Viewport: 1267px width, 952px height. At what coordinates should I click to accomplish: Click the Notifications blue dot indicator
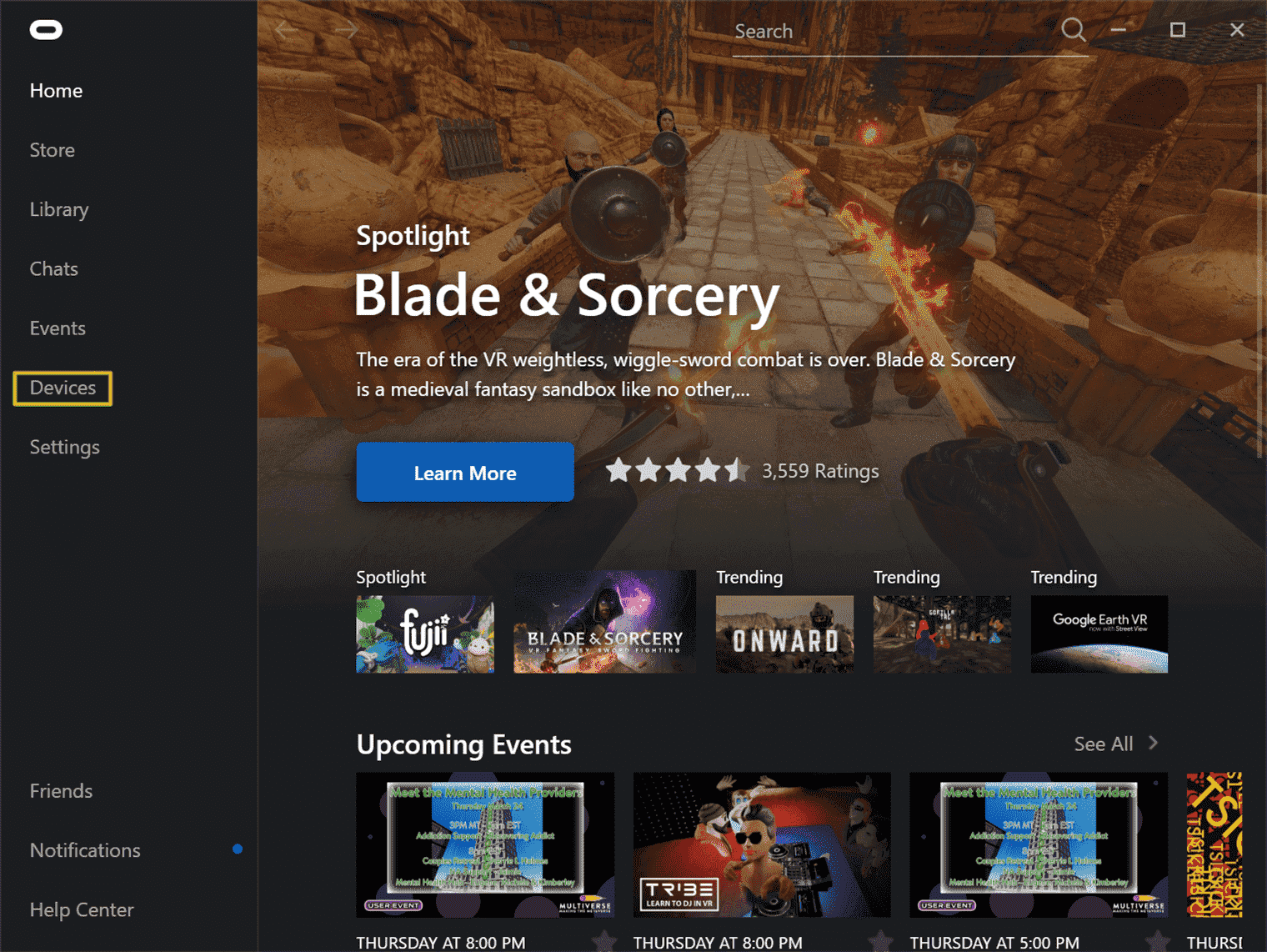[238, 849]
